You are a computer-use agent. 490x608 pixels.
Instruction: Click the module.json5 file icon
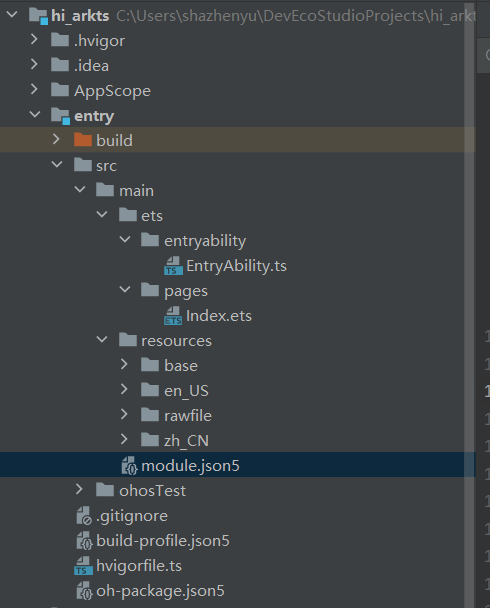129,465
